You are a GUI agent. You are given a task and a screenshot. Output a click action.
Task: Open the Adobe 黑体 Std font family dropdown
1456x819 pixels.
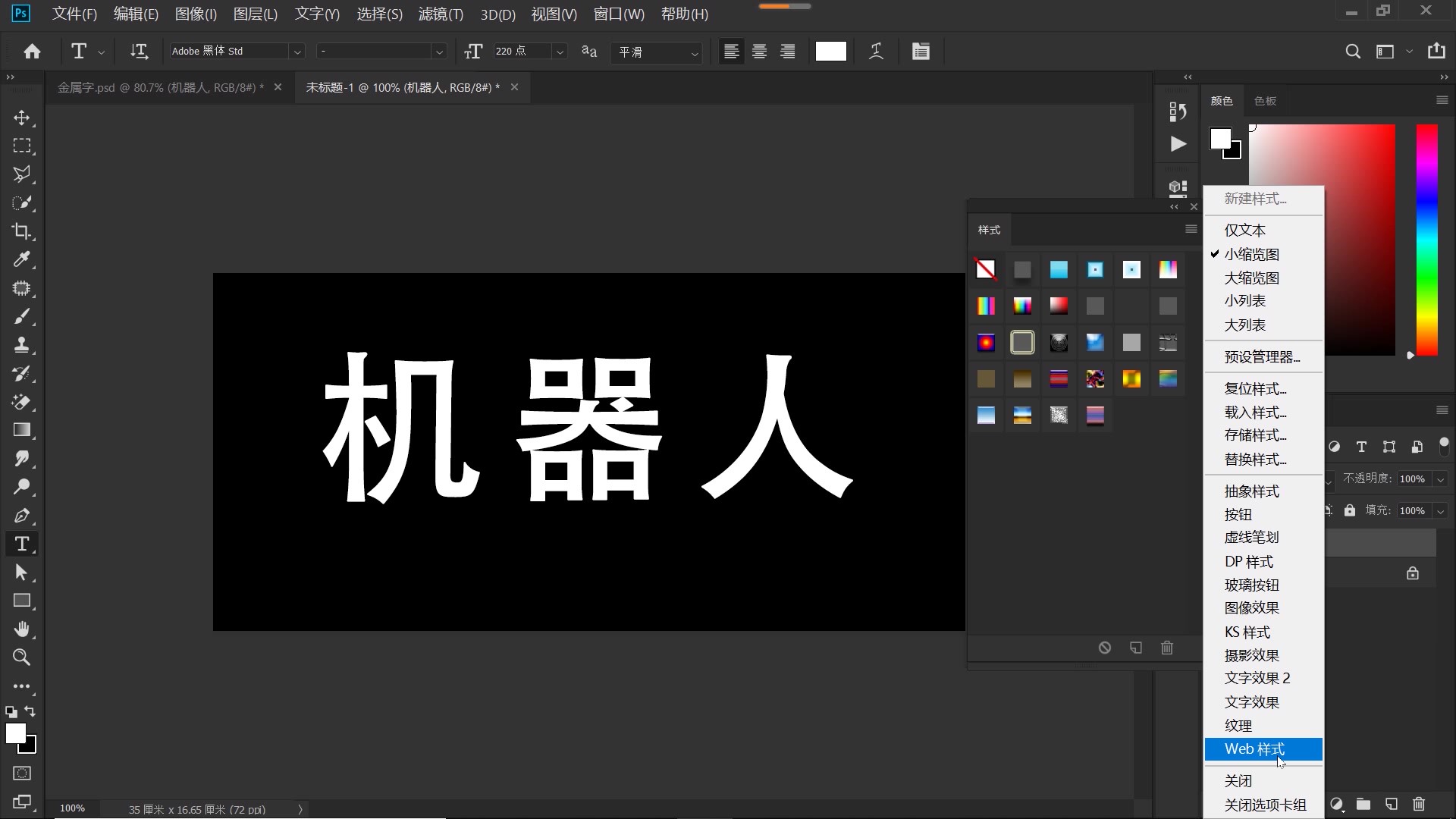click(298, 51)
